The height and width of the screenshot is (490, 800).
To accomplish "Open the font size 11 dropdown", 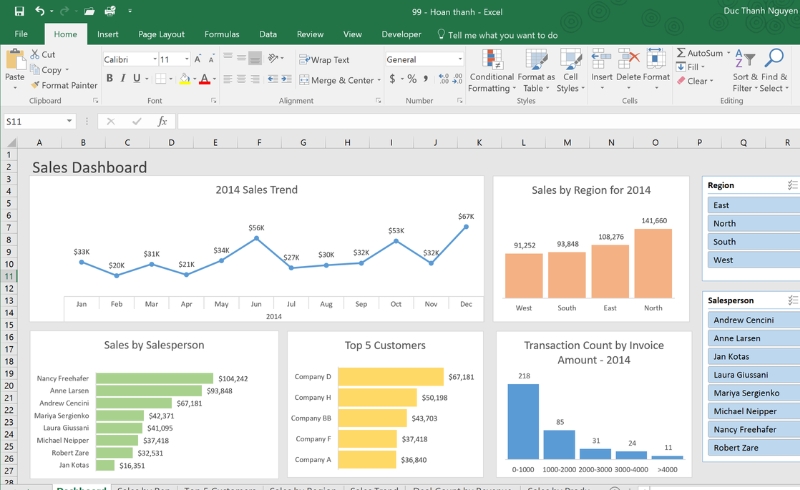I will 187,60.
